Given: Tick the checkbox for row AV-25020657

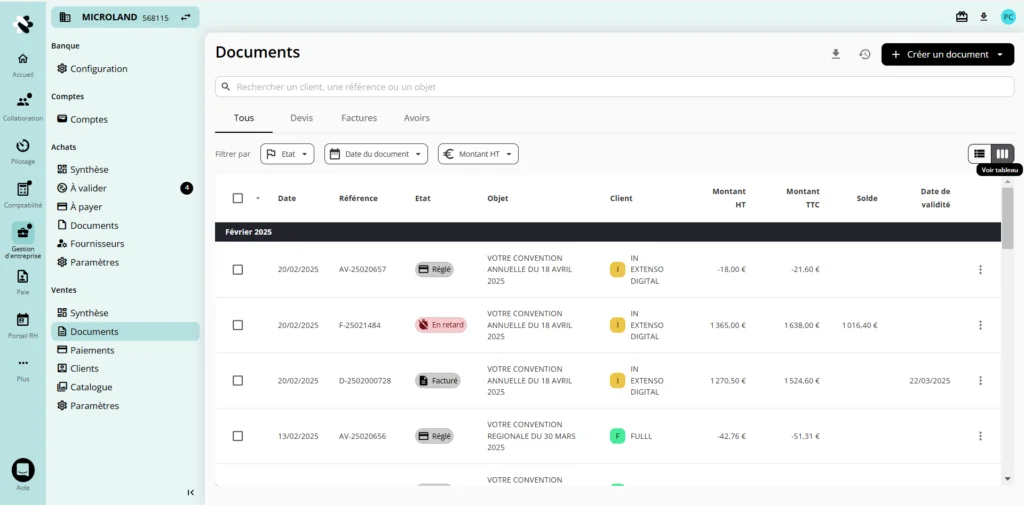Looking at the screenshot, I should [x=237, y=269].
